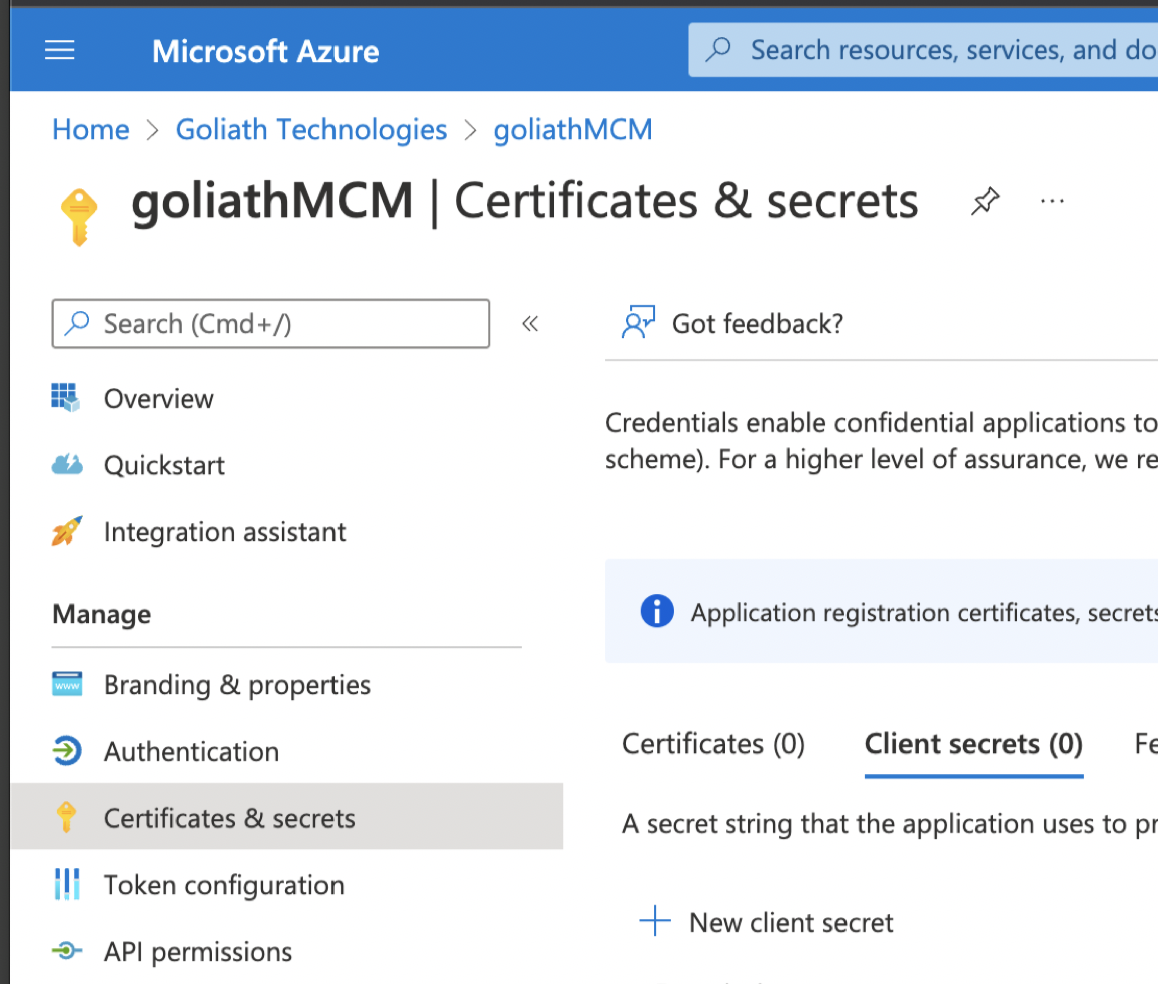Screen dimensions: 1158x984
Task: Click the Integration assistant rocket icon
Action: (x=66, y=531)
